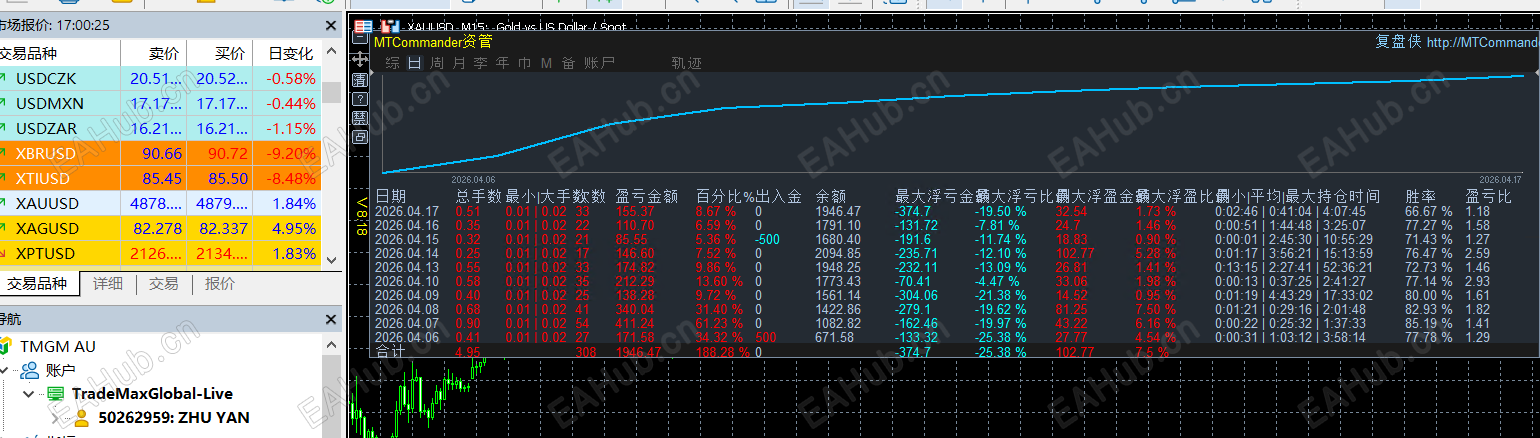Image resolution: width=1540 pixels, height=438 pixels.
Task: Click the red grid icon in chart title
Action: pyautogui.click(x=363, y=26)
